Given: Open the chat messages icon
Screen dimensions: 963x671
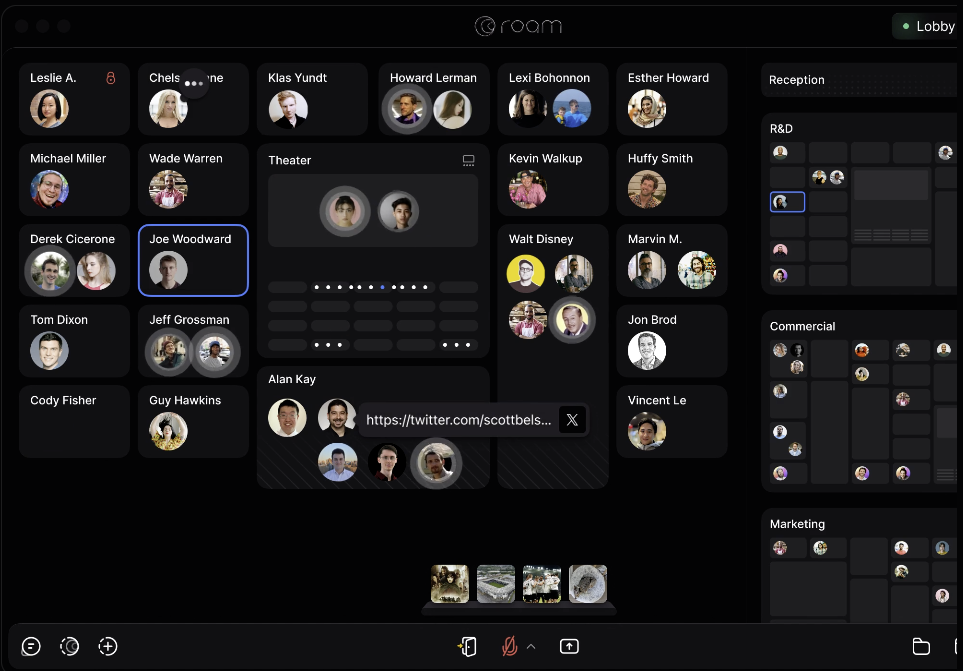Looking at the screenshot, I should pyautogui.click(x=31, y=646).
